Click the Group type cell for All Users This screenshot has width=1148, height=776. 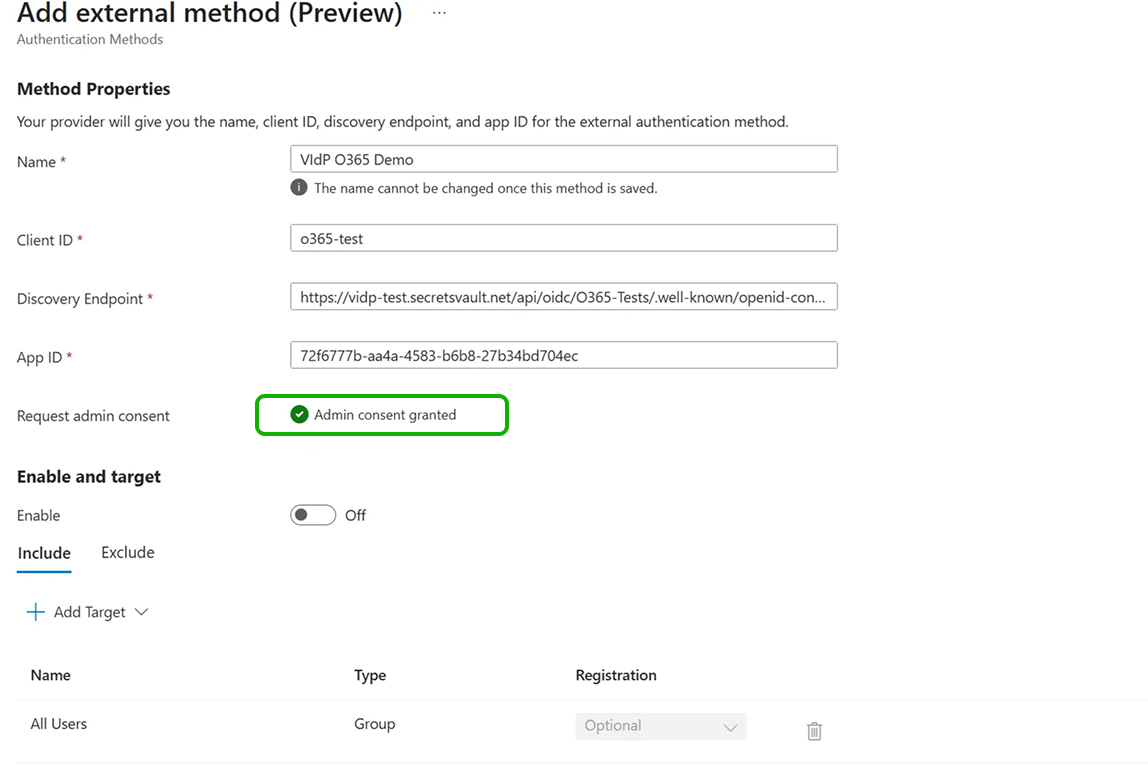(375, 724)
